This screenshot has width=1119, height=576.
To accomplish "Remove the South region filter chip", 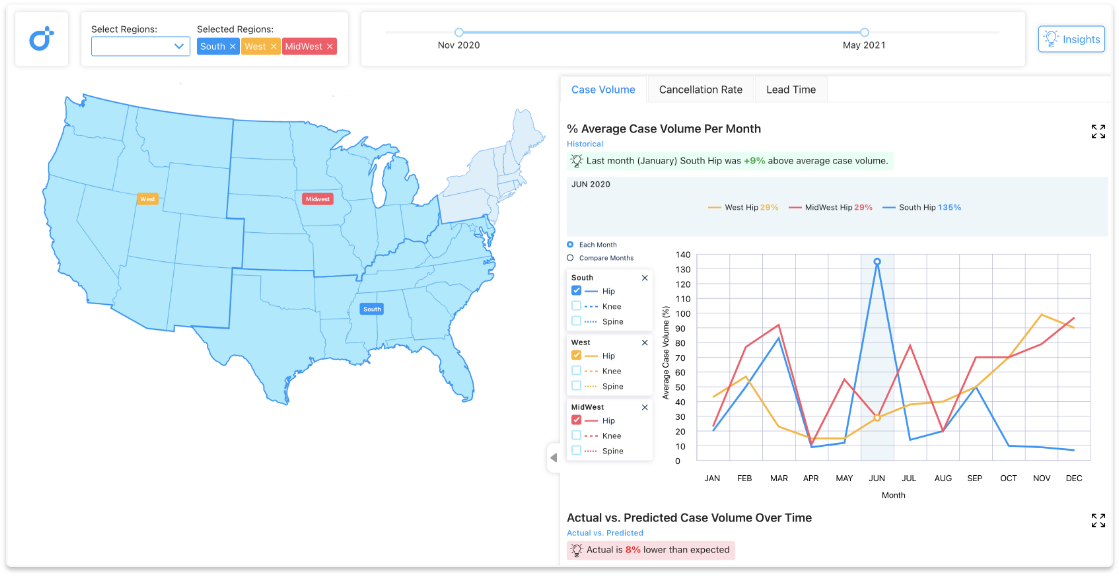I will point(231,46).
